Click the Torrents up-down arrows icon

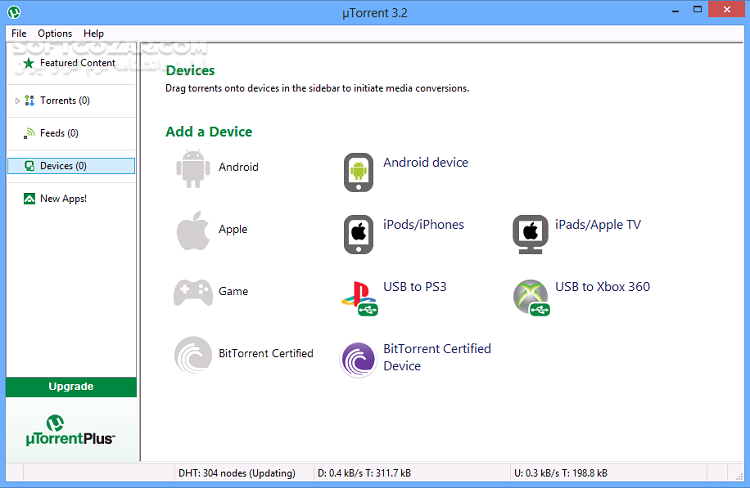[29, 100]
